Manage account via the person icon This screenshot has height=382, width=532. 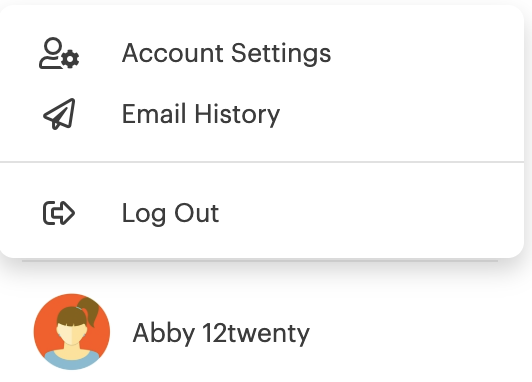(59, 53)
